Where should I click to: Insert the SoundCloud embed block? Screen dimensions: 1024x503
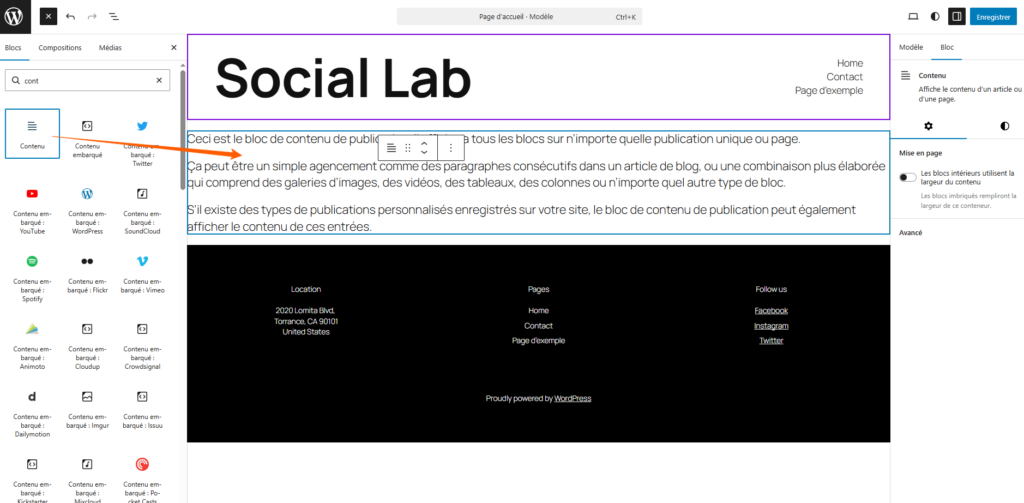142,210
